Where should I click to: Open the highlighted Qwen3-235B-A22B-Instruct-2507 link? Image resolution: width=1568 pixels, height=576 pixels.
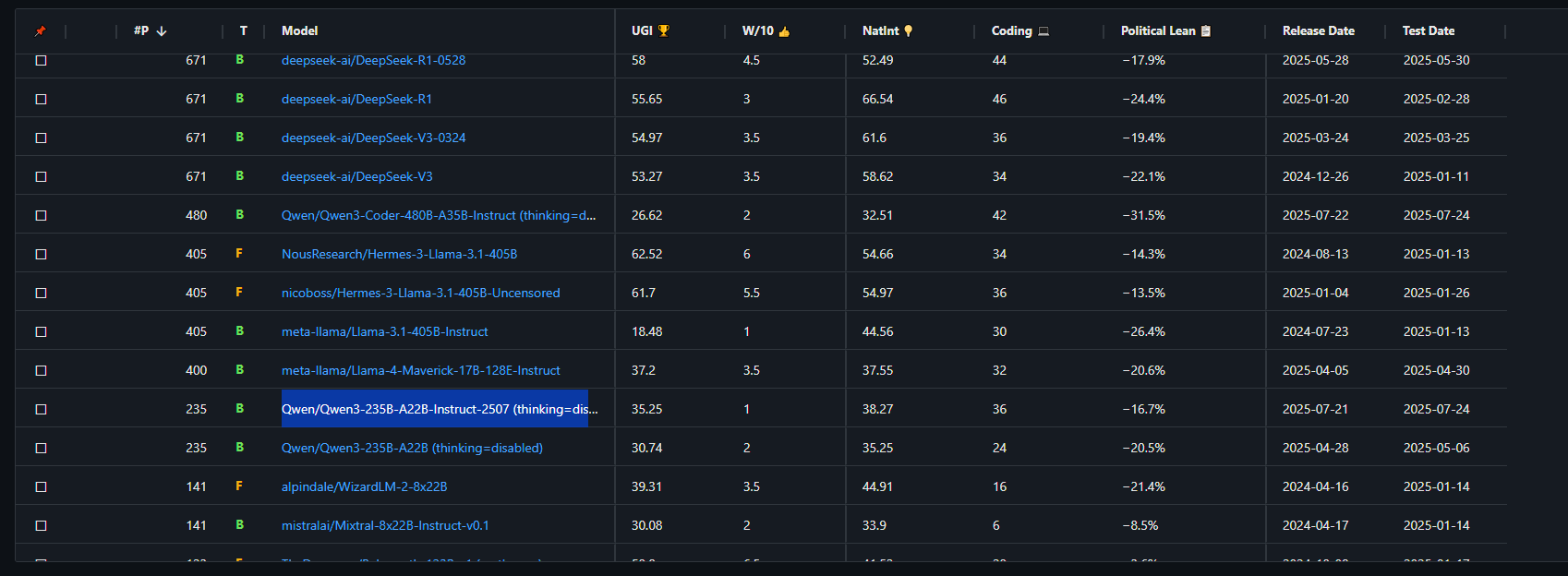[x=439, y=409]
